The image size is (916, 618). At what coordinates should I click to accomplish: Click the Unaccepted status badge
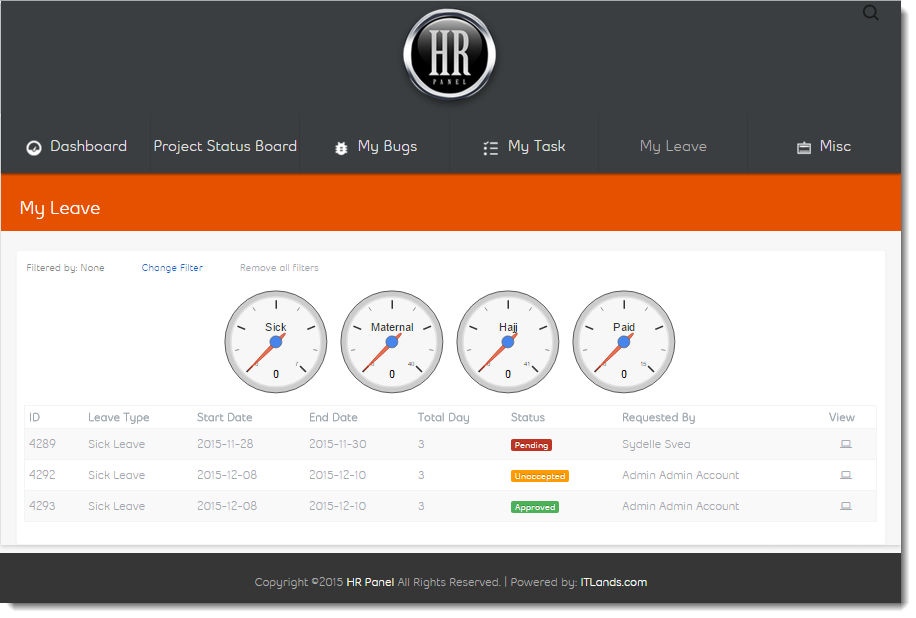tap(540, 476)
